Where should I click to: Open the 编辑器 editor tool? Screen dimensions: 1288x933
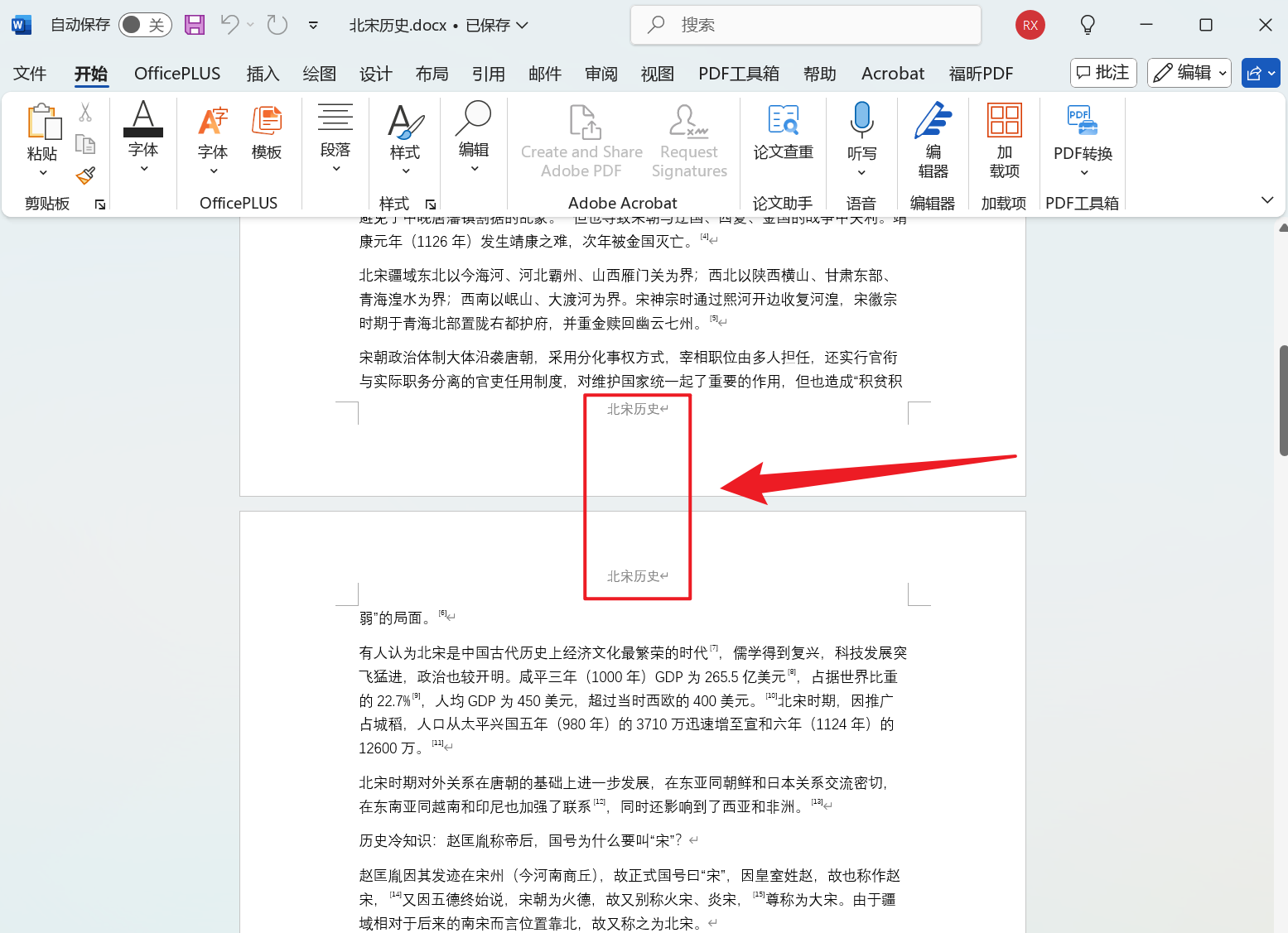pos(933,137)
